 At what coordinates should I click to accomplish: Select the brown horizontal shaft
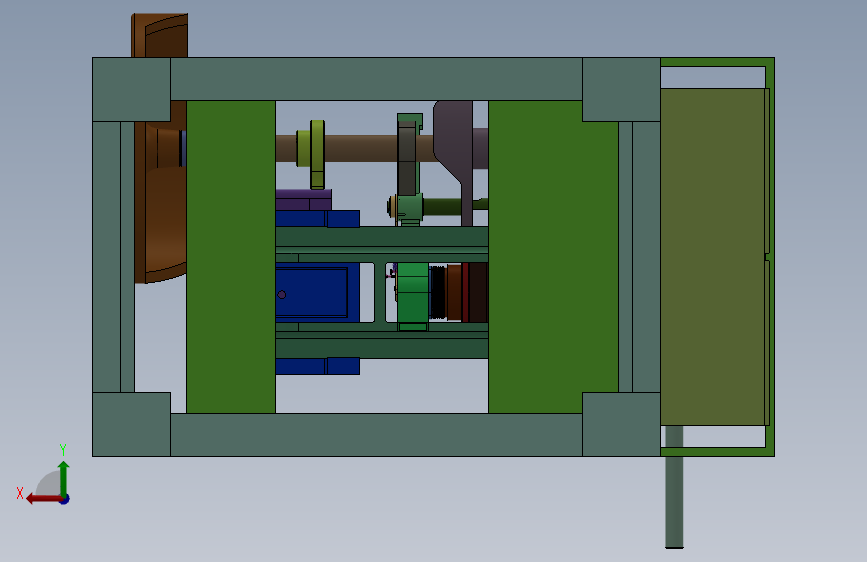[x=362, y=148]
